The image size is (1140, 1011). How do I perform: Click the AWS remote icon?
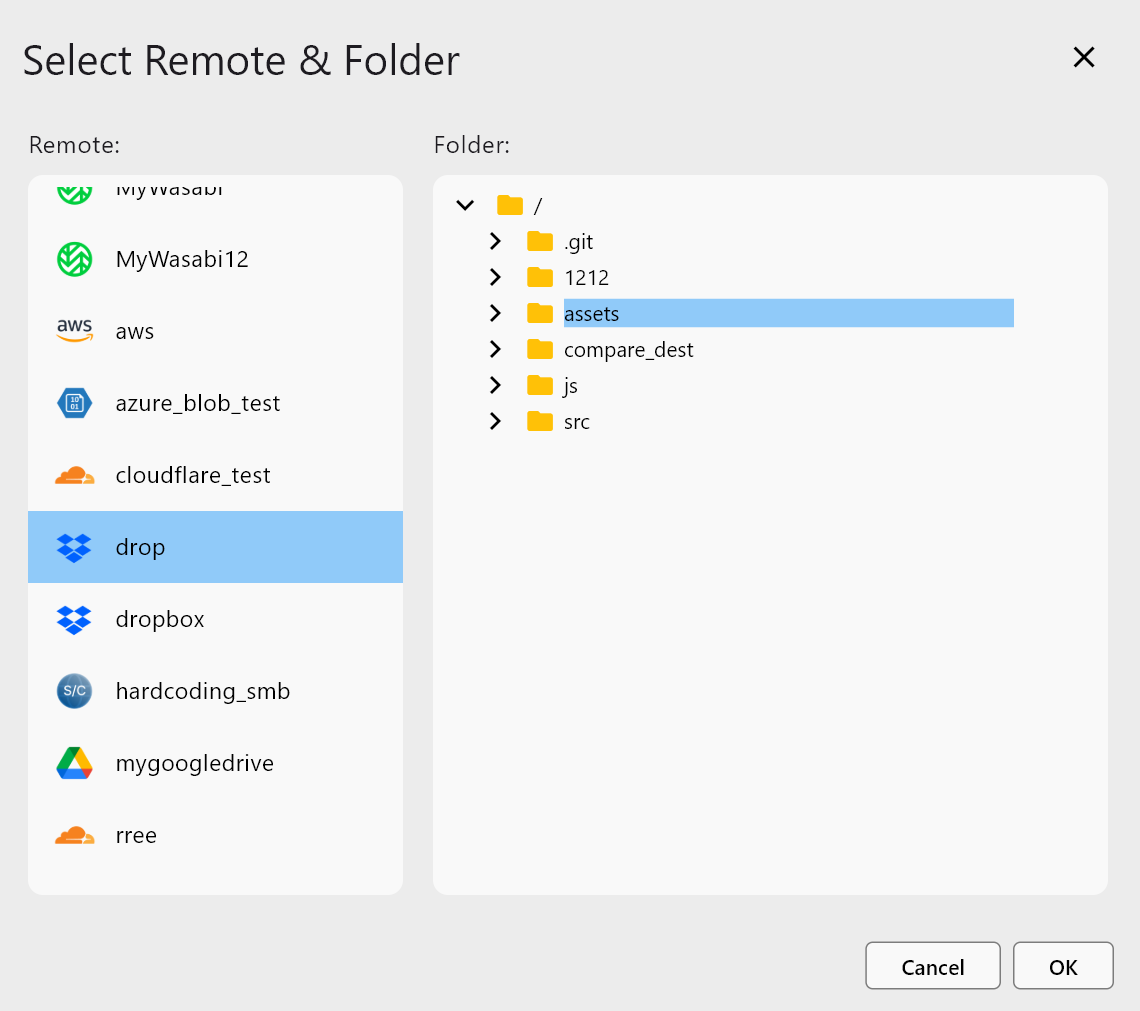pos(75,330)
